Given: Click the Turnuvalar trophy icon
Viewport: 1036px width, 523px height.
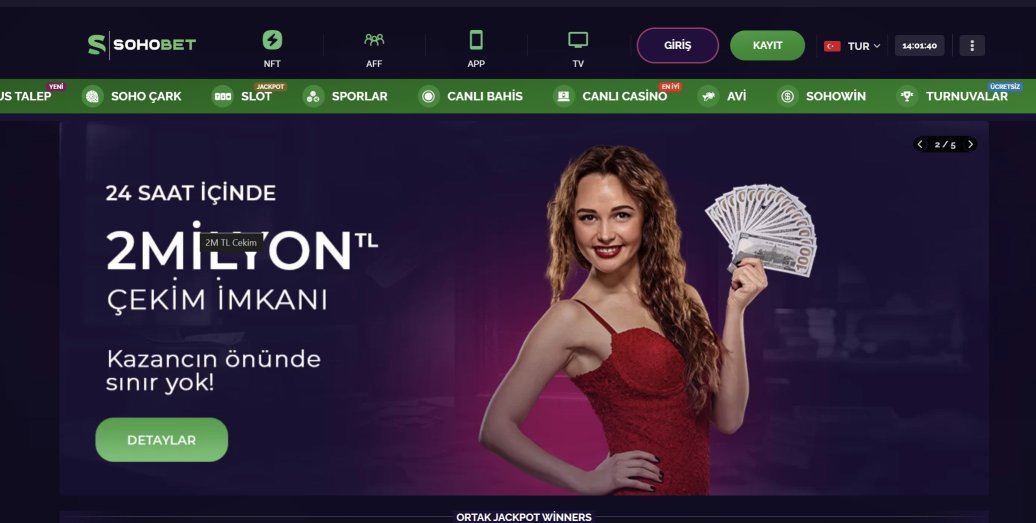Looking at the screenshot, I should tap(906, 96).
